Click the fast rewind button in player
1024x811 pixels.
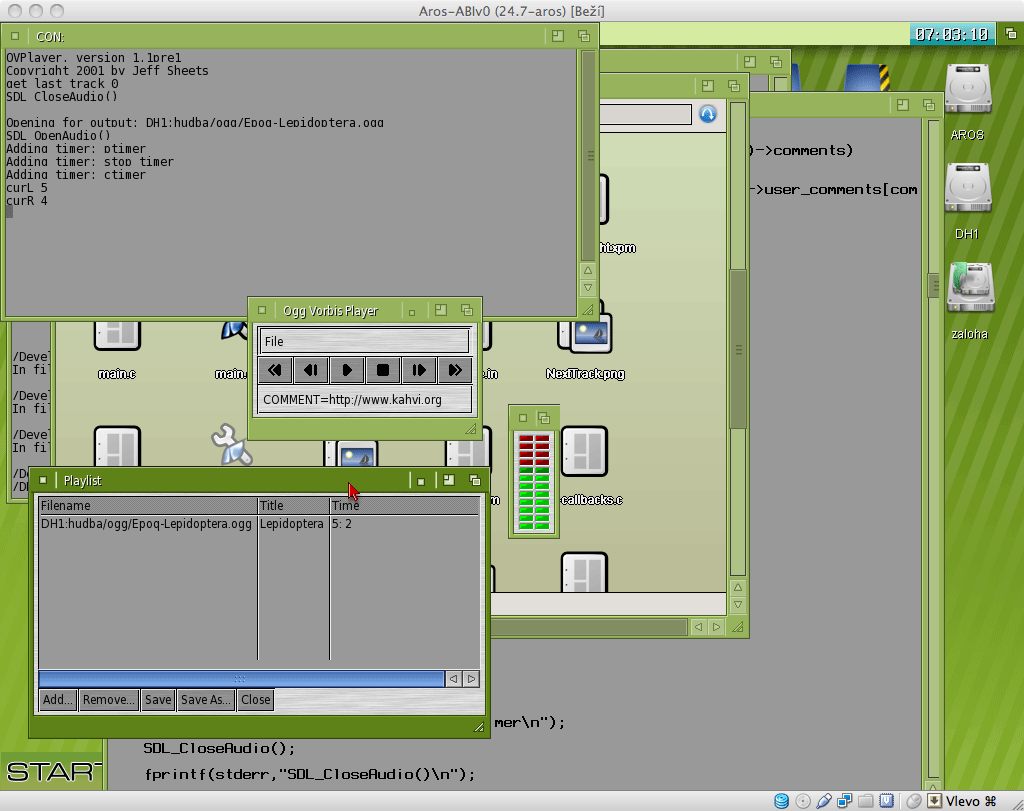pyautogui.click(x=275, y=370)
